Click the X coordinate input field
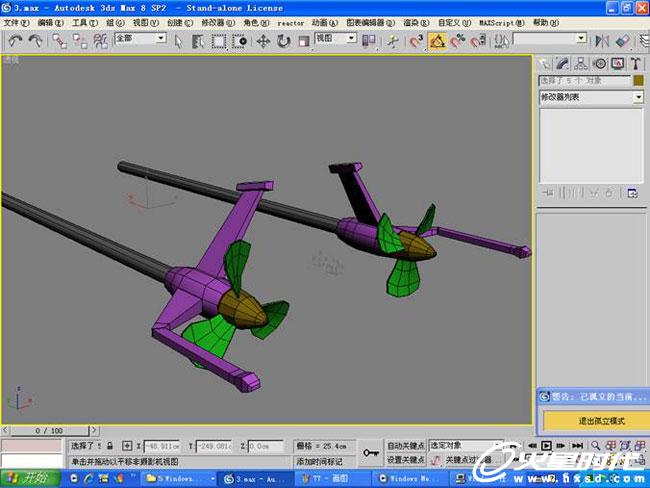This screenshot has width=650, height=488. pyautogui.click(x=162, y=446)
